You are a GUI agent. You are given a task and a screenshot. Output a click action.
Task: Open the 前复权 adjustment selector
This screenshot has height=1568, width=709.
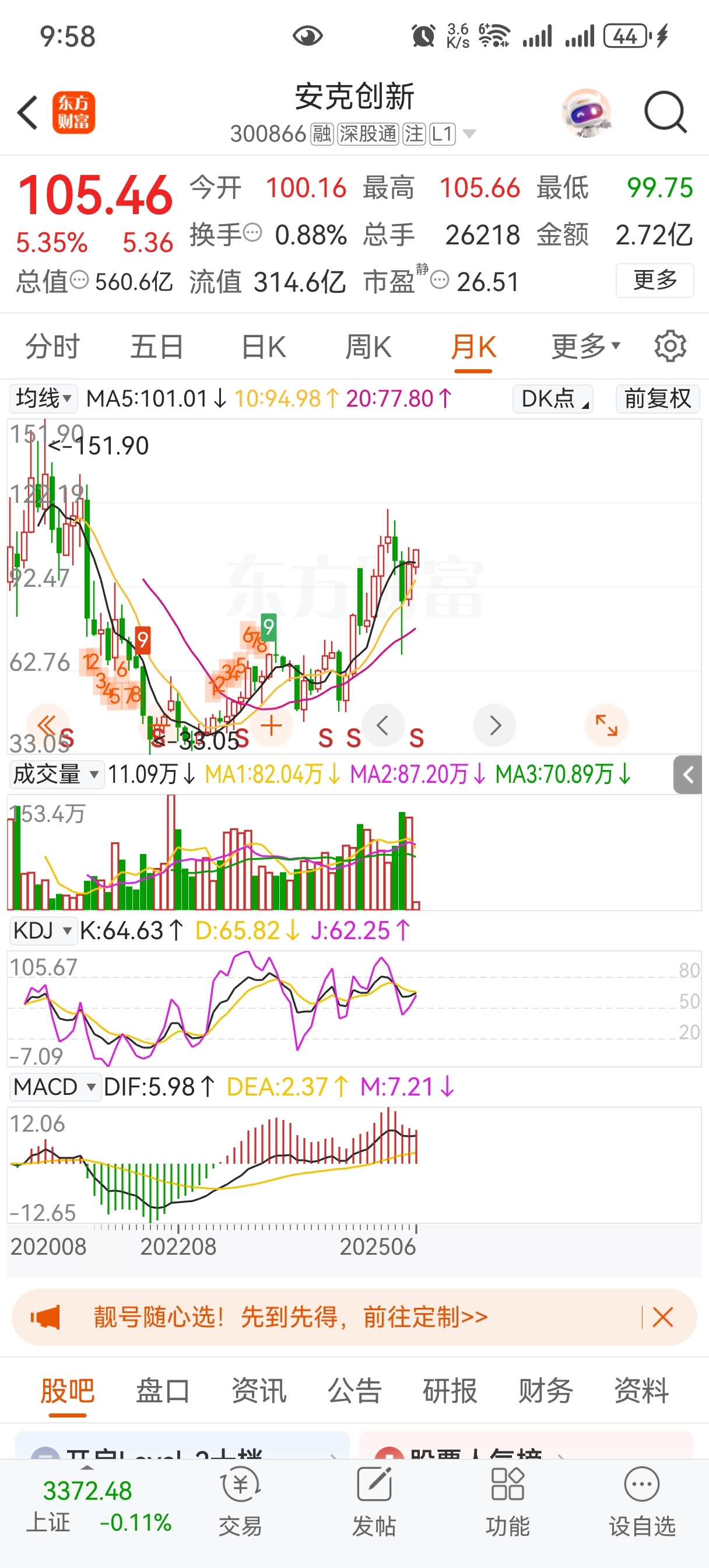coord(657,398)
